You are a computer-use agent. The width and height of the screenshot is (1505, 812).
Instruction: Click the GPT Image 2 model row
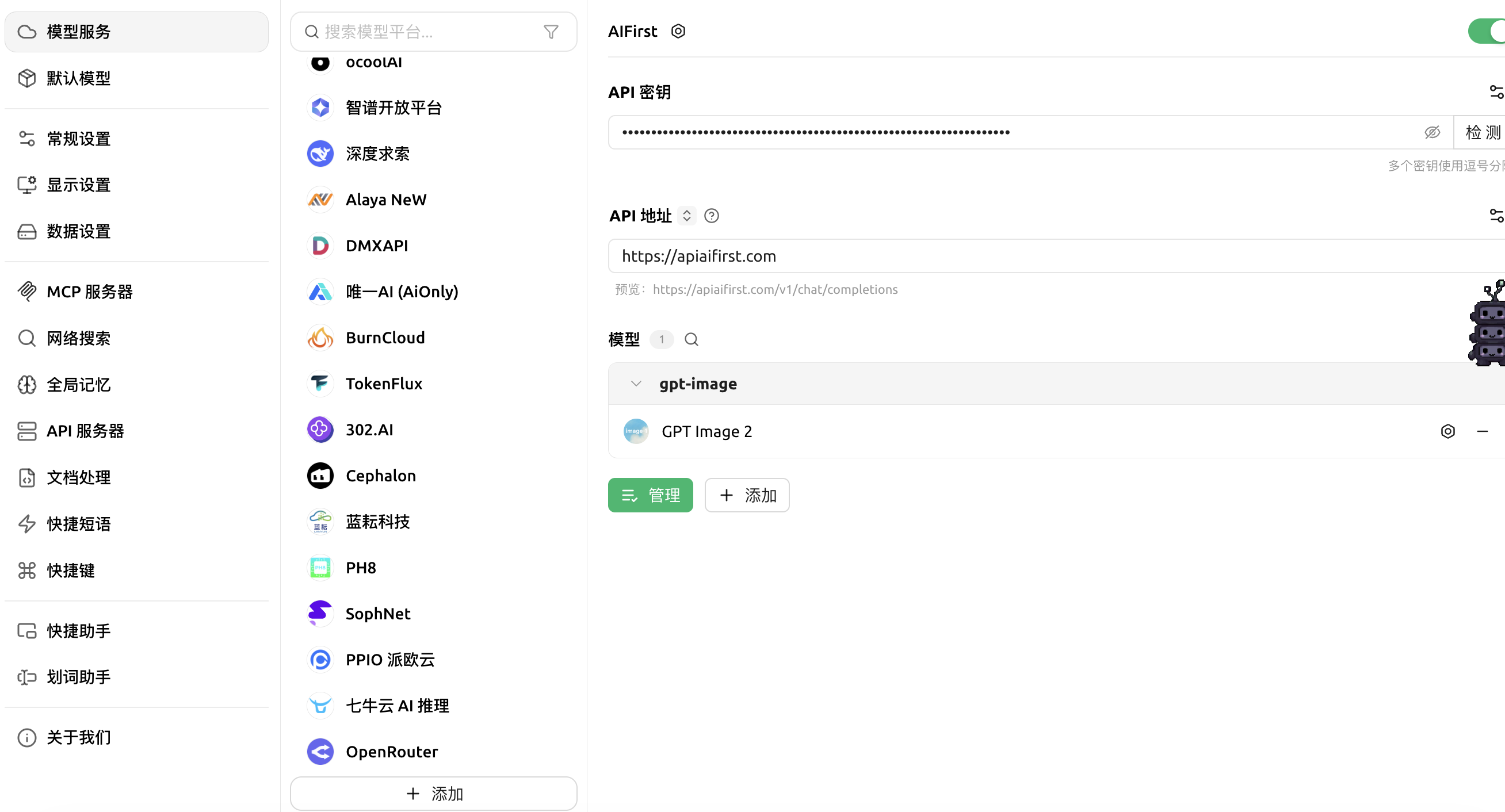click(x=1056, y=431)
